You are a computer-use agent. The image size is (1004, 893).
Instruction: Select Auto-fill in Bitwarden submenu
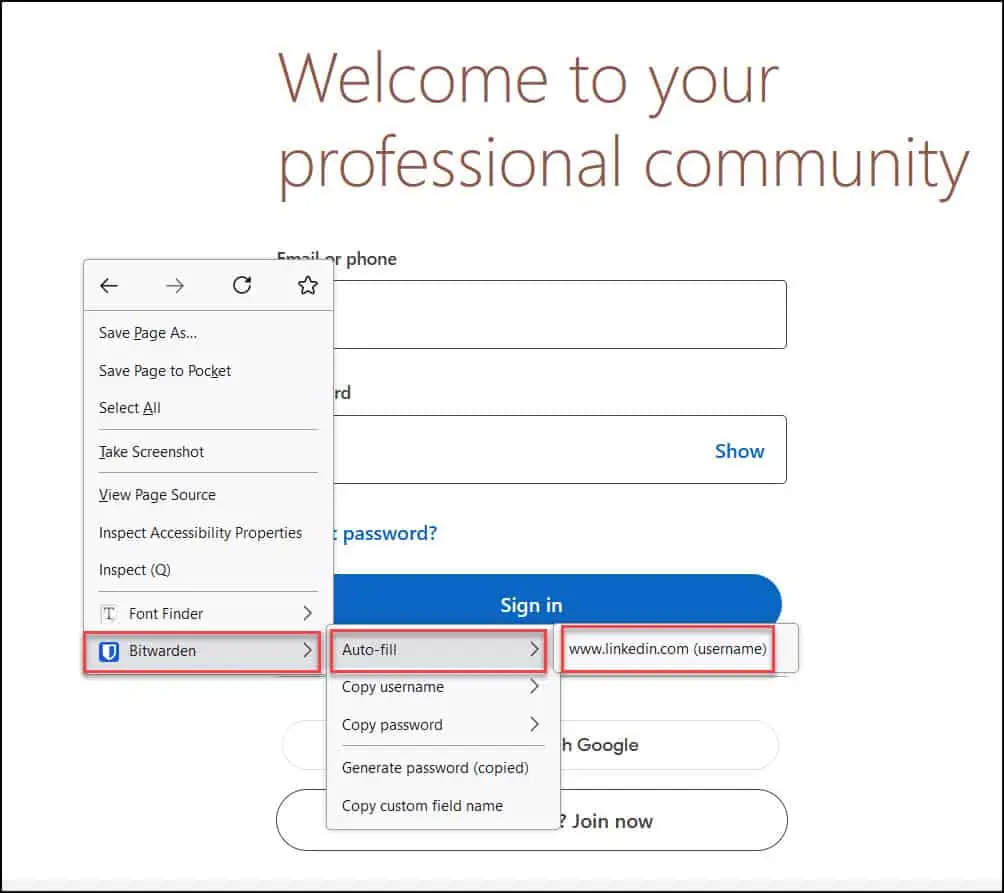[438, 650]
